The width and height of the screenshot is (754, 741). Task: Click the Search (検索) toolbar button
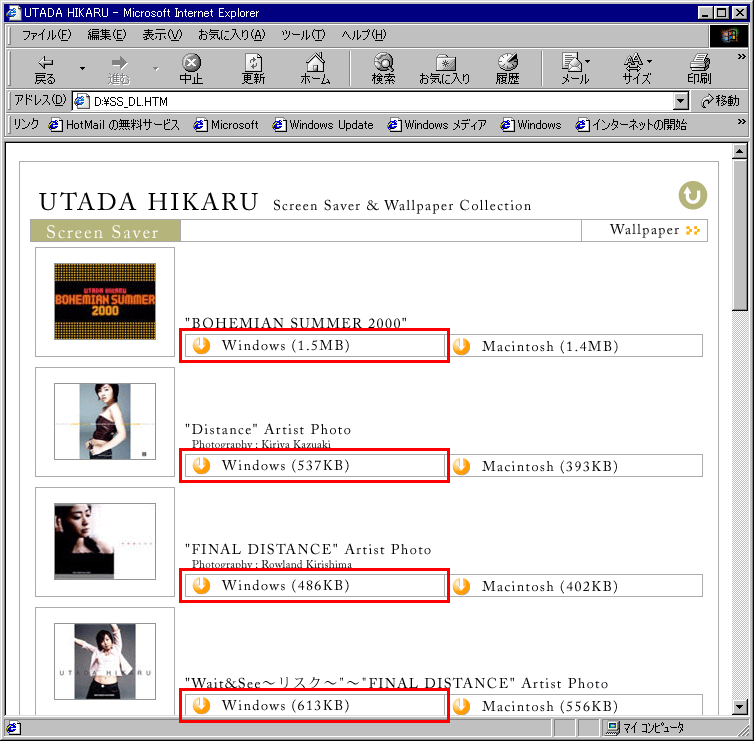tap(383, 69)
